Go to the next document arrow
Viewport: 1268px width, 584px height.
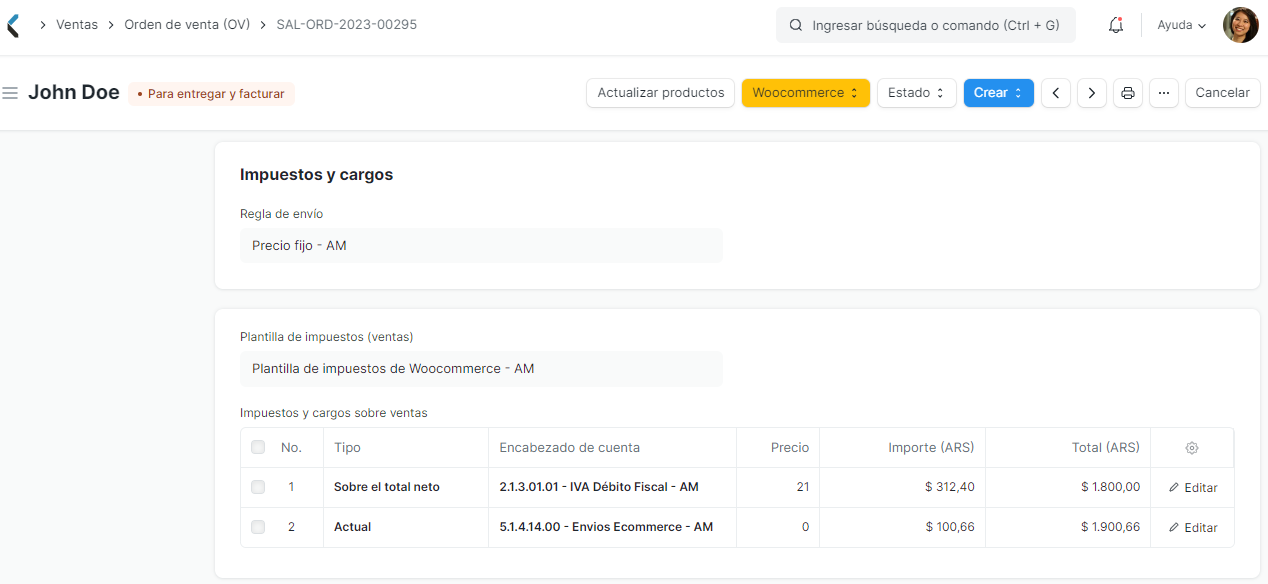[x=1092, y=93]
